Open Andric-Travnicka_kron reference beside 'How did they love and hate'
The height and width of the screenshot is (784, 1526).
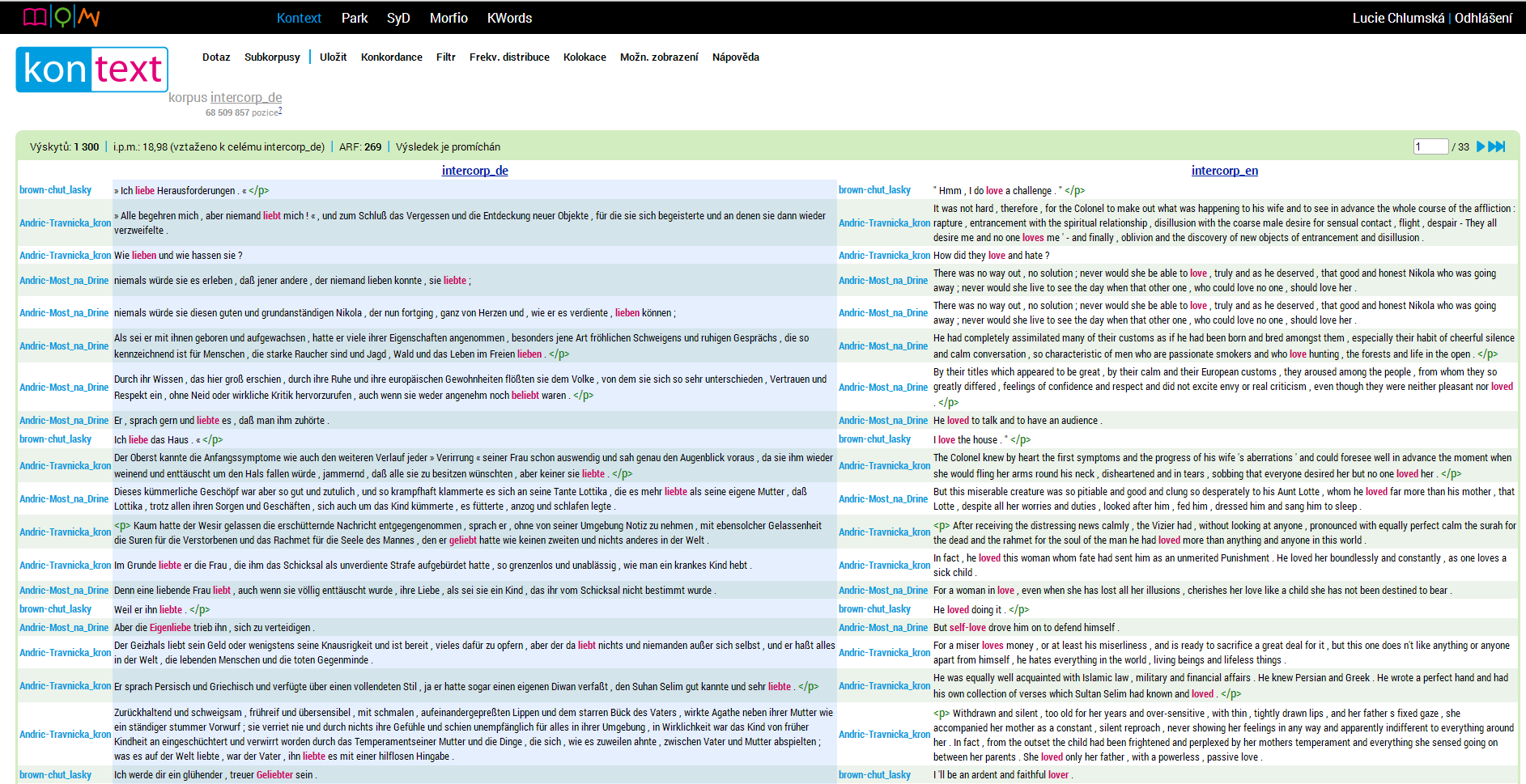pos(885,256)
